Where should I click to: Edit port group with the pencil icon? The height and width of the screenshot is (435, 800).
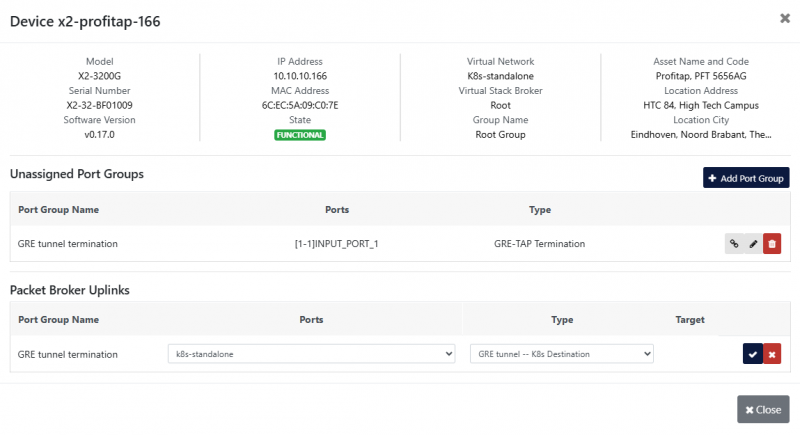tap(753, 243)
